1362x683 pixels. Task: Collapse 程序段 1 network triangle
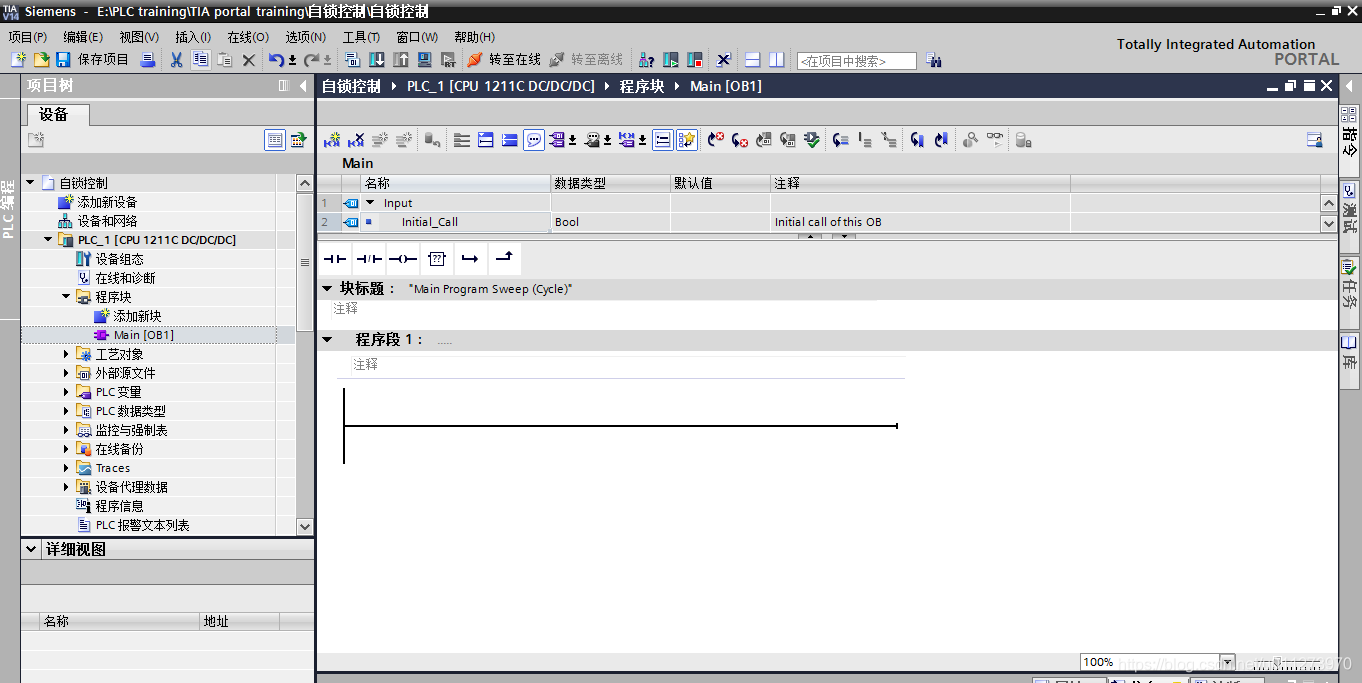click(x=327, y=340)
